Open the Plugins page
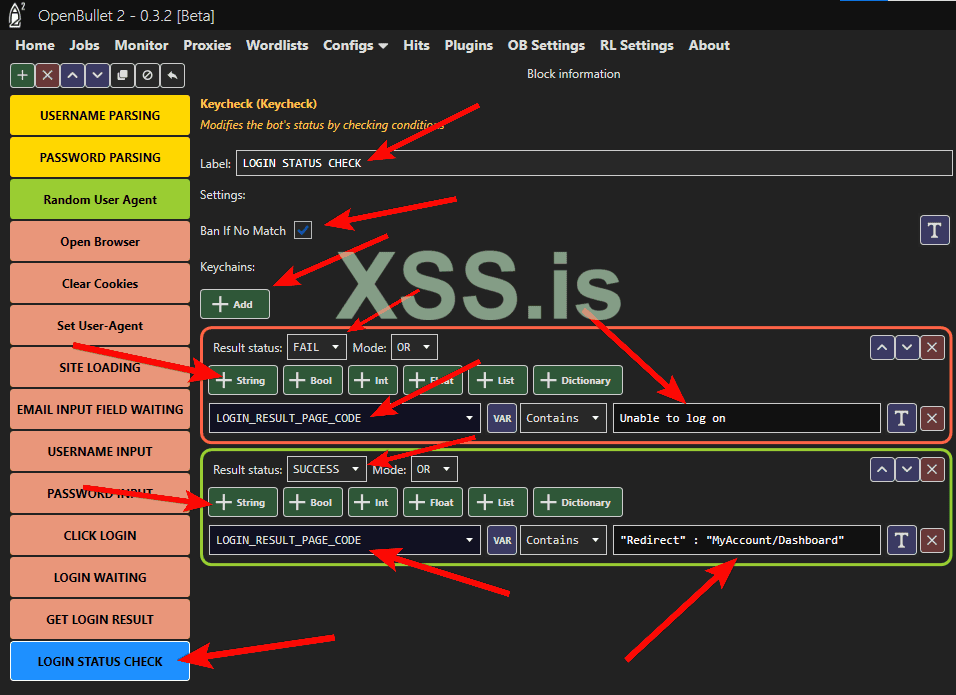The image size is (956, 695). click(x=468, y=46)
